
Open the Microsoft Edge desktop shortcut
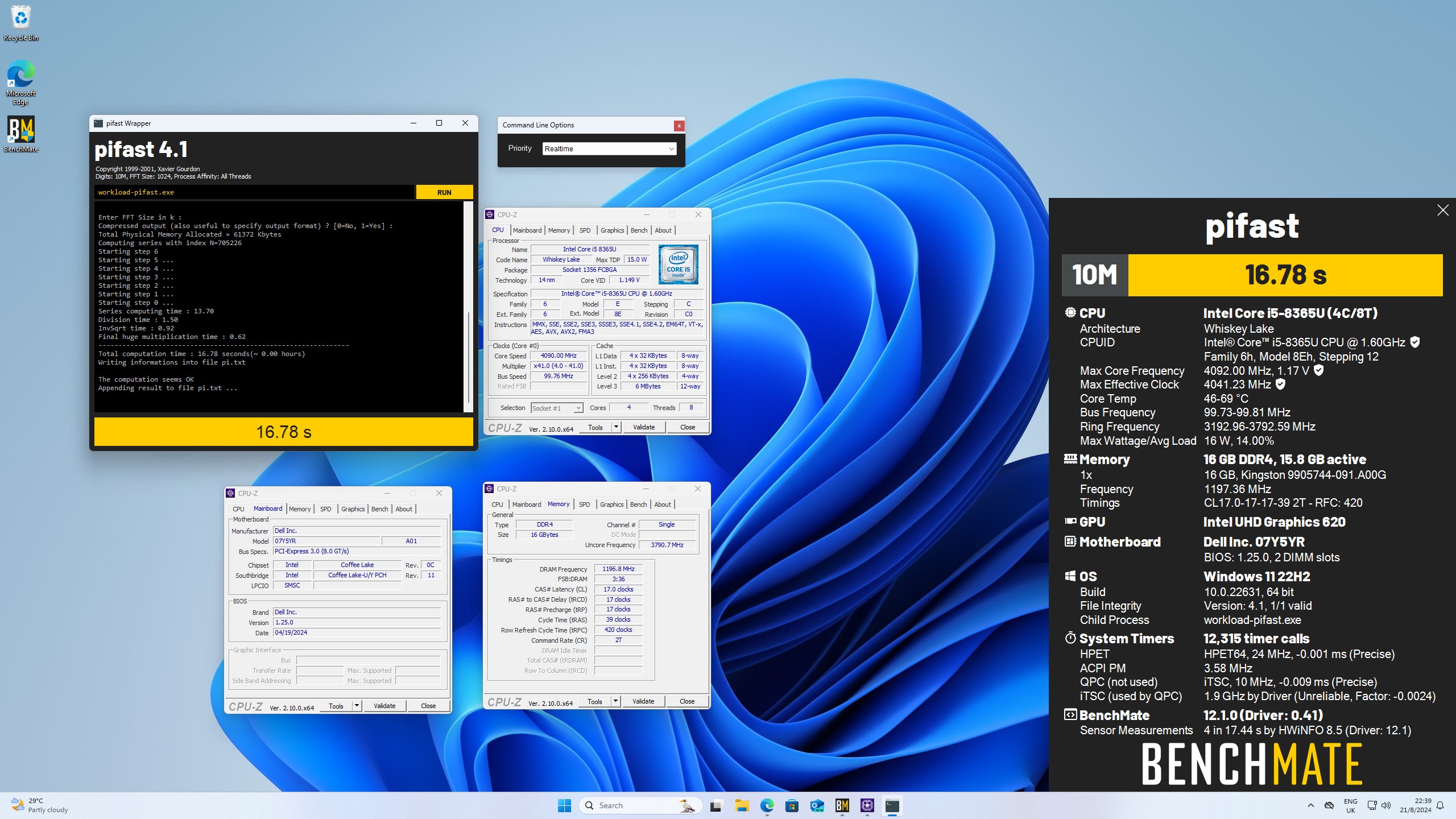coord(21,82)
